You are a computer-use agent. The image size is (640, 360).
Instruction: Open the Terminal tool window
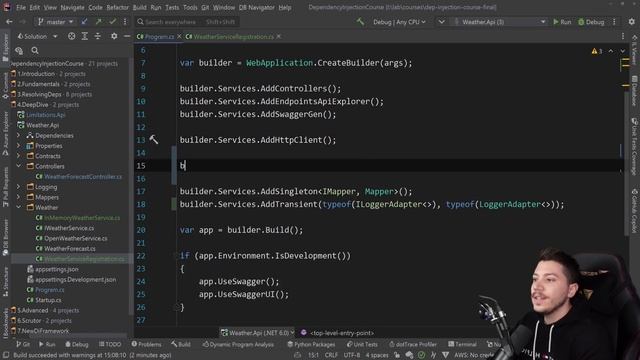coord(462,344)
